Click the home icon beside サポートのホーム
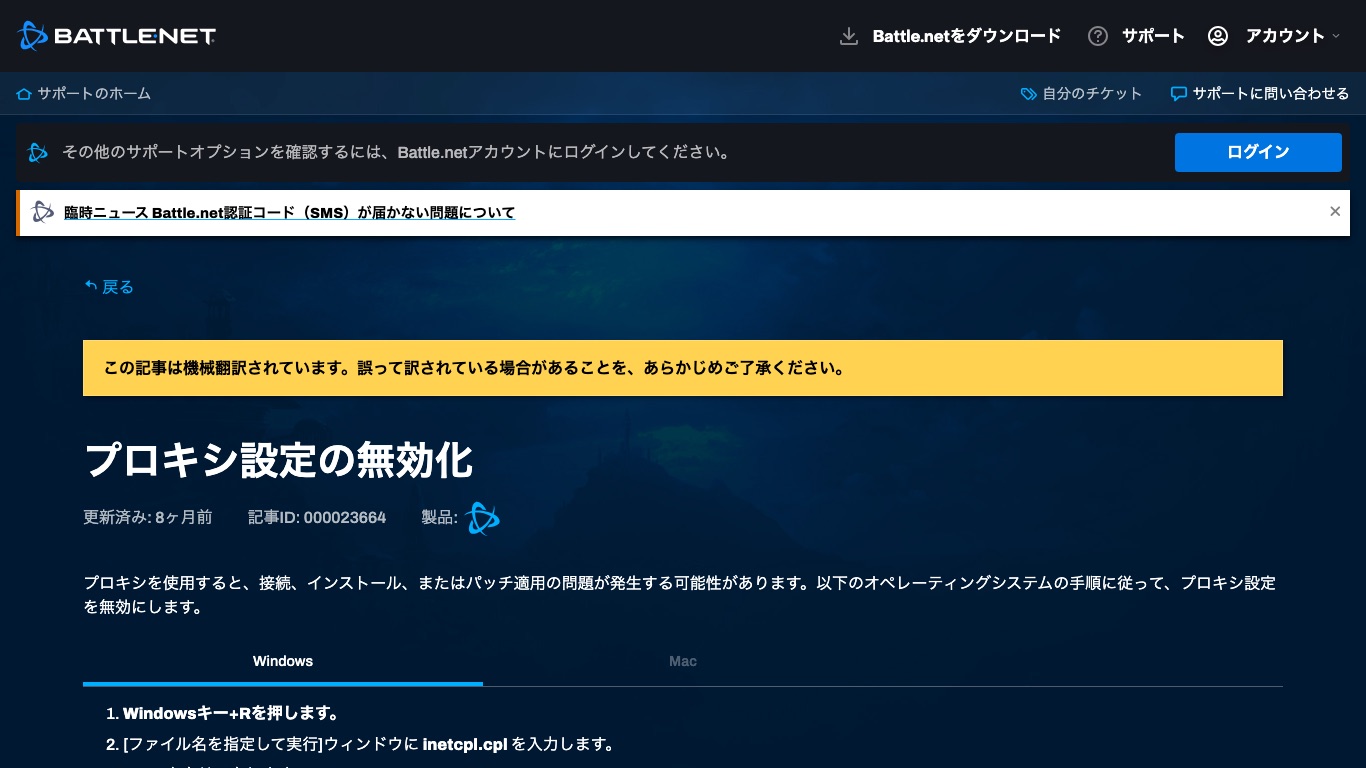The width and height of the screenshot is (1366, 768). pos(24,94)
